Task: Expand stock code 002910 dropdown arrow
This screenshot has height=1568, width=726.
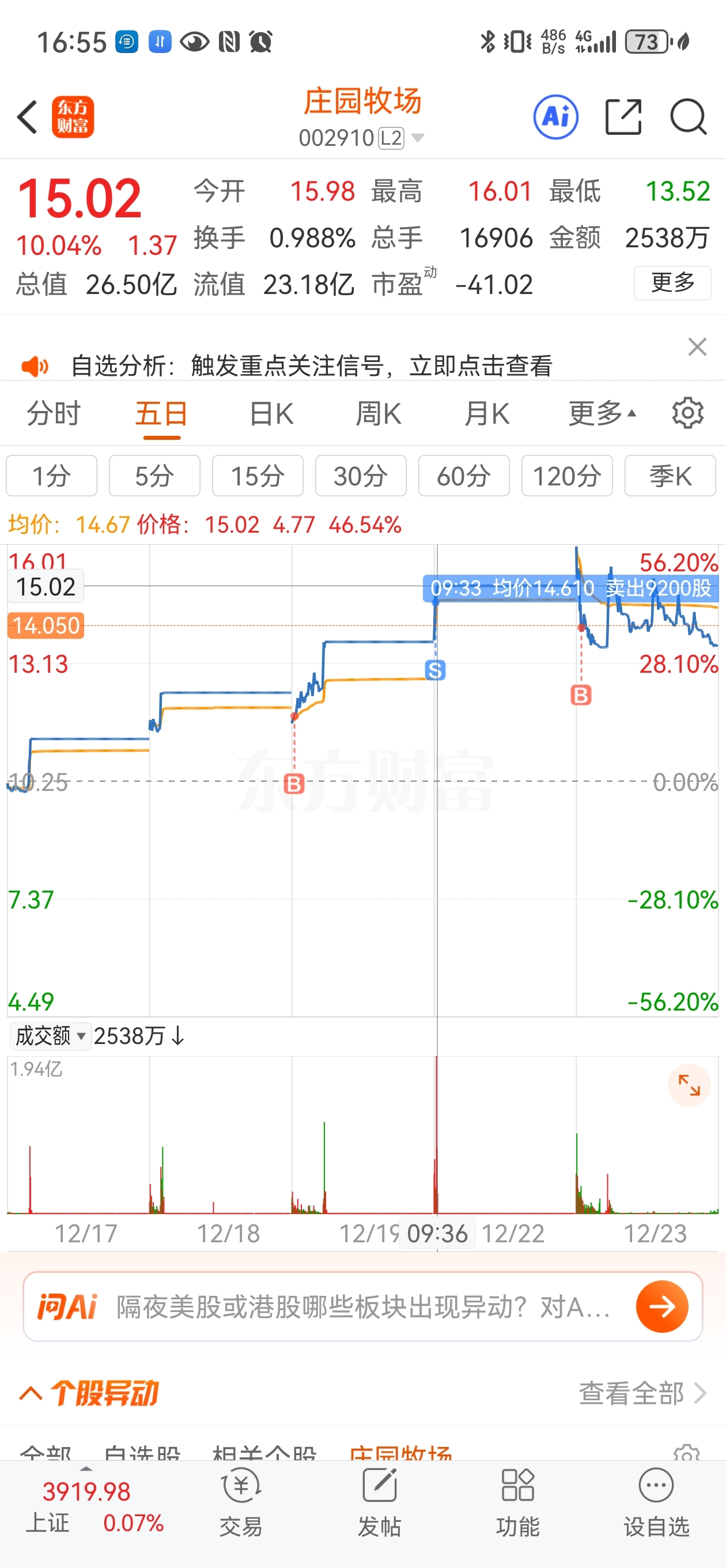Action: [418, 138]
